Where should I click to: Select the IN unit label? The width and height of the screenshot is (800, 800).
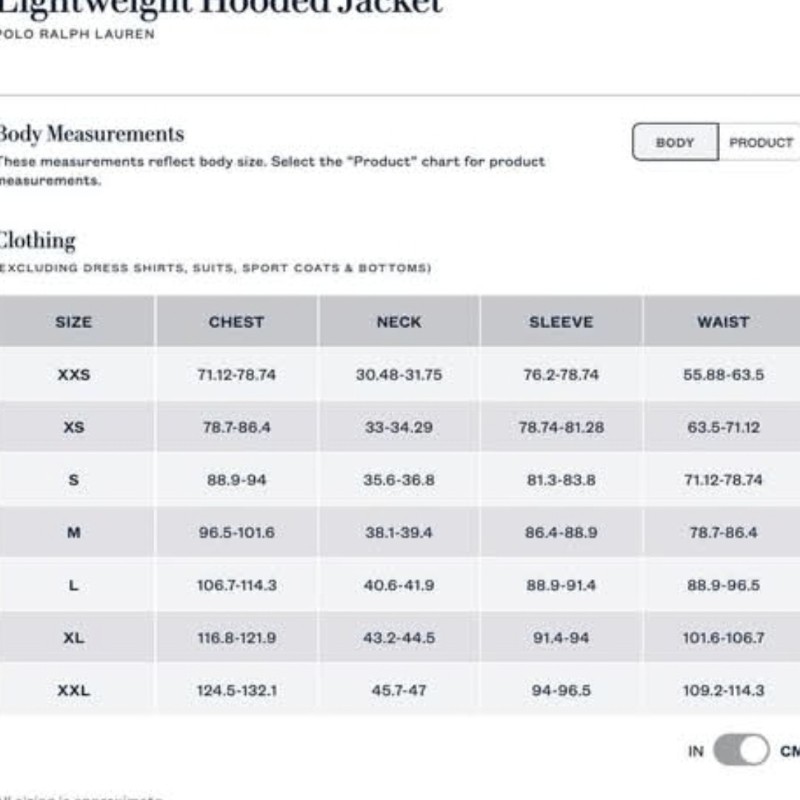(696, 751)
